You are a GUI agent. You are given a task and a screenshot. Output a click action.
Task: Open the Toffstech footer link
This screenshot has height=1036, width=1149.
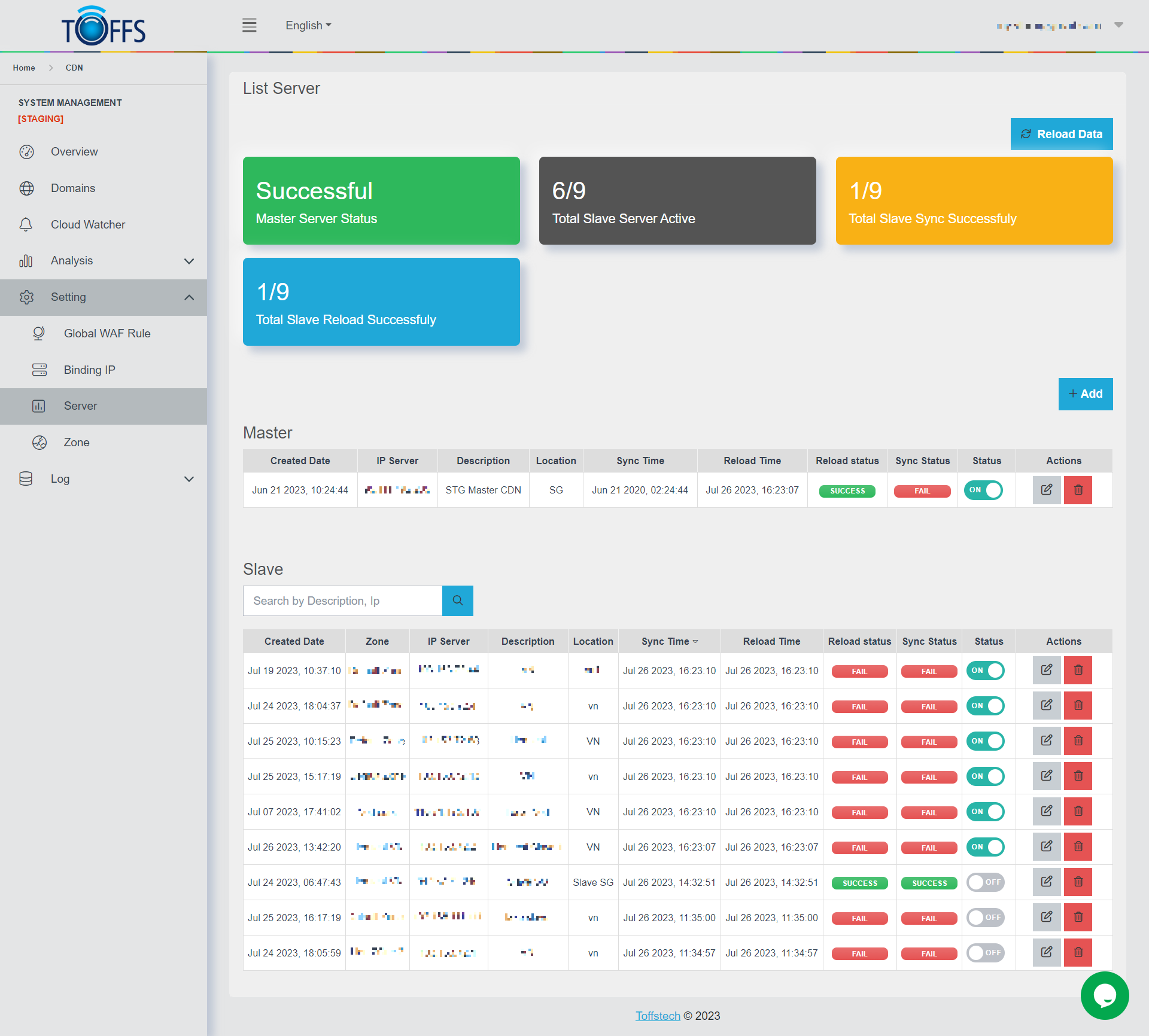tap(657, 1016)
